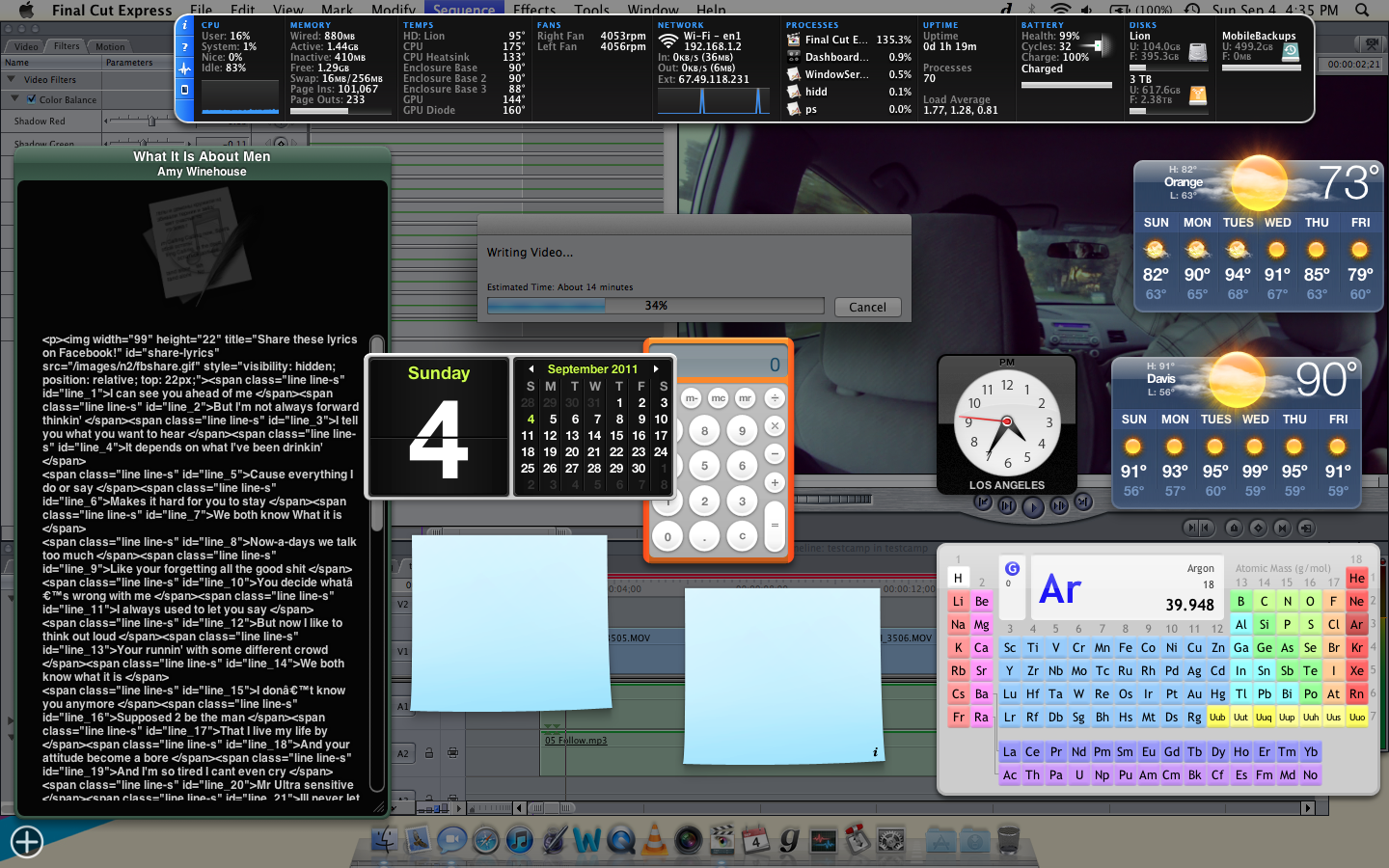The height and width of the screenshot is (868, 1389).
Task: Open the Edit menu
Action: 243,10
